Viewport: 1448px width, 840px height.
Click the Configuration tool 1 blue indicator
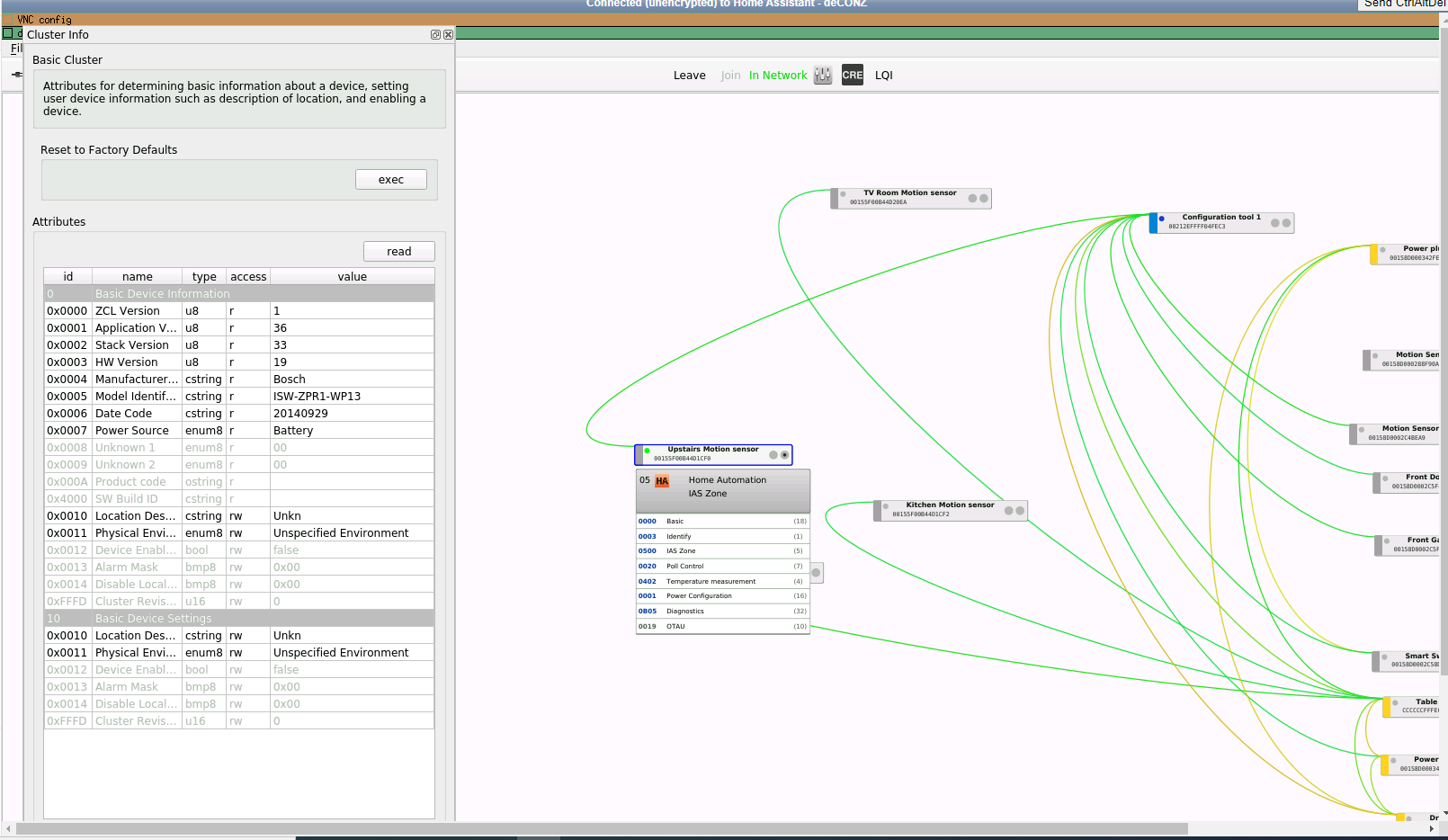(x=1162, y=219)
